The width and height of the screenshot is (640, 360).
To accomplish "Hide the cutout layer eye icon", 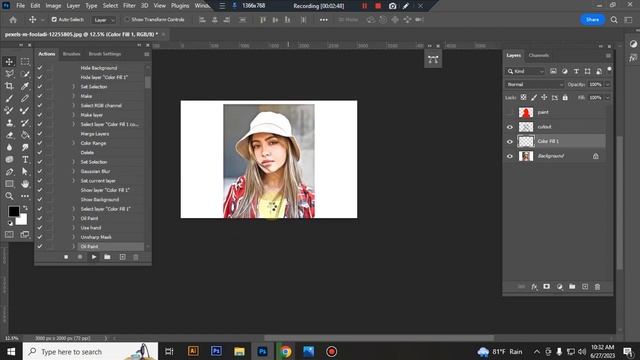I will (x=509, y=127).
